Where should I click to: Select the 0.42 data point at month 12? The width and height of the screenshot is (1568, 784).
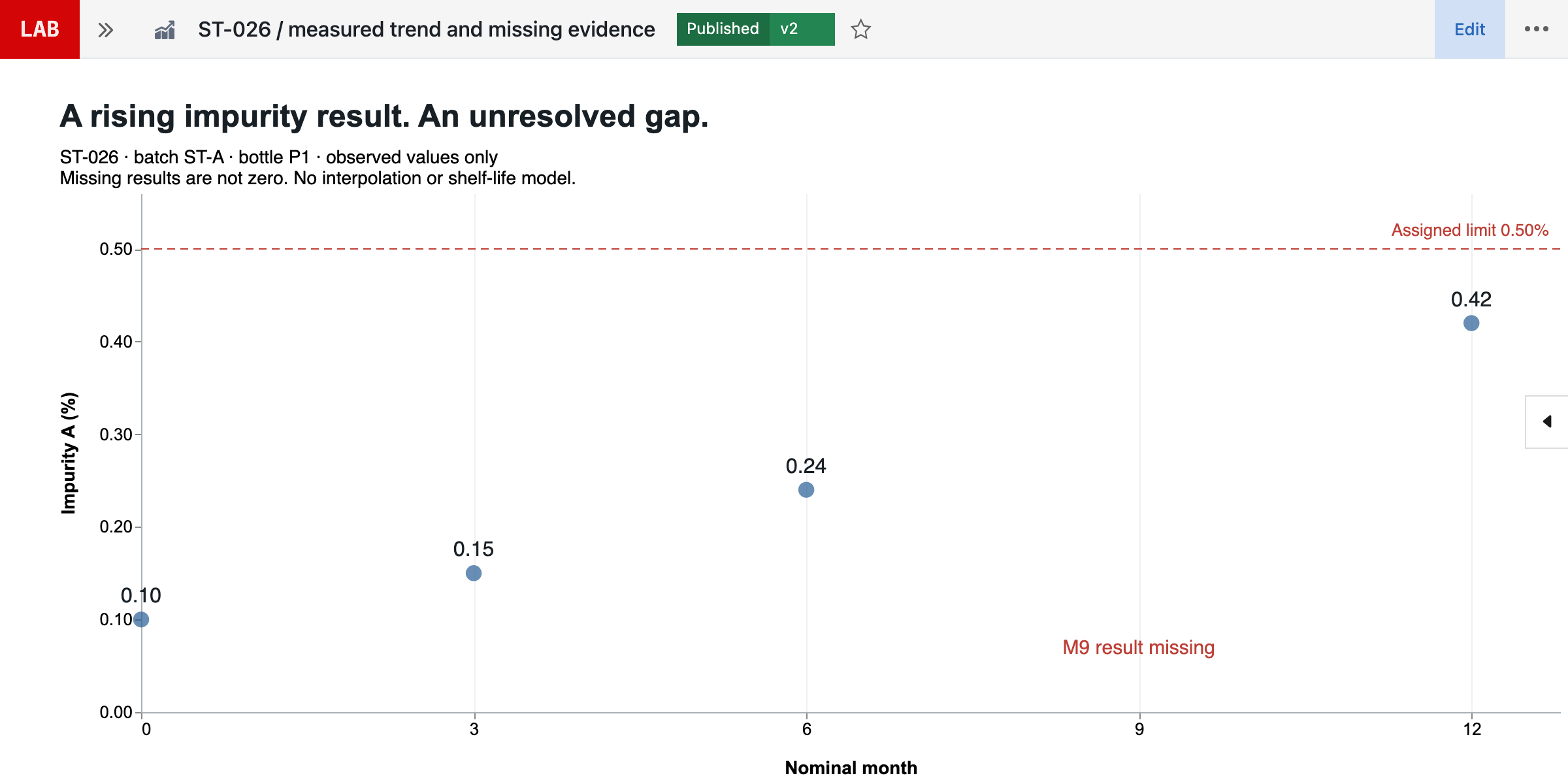click(1471, 323)
